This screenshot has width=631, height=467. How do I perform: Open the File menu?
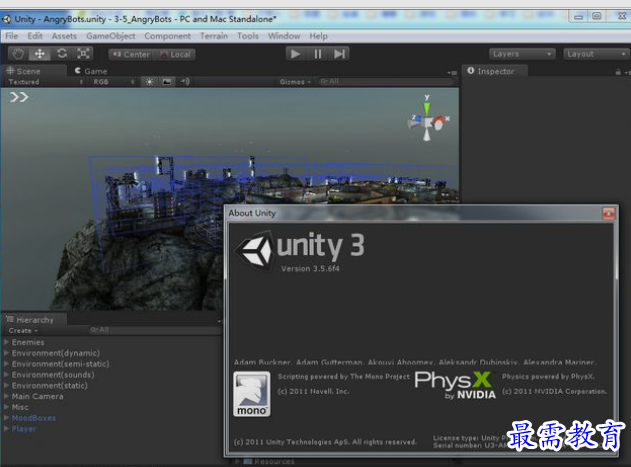tap(12, 36)
